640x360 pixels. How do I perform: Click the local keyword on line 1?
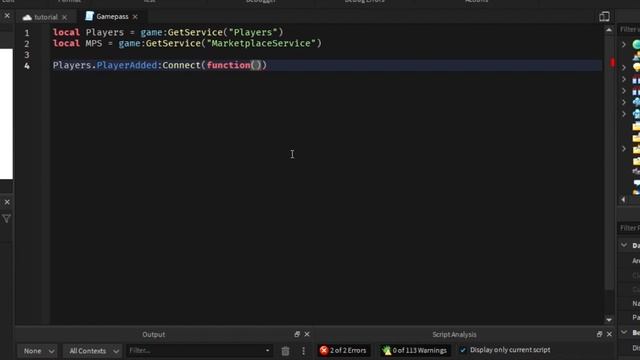pyautogui.click(x=66, y=32)
